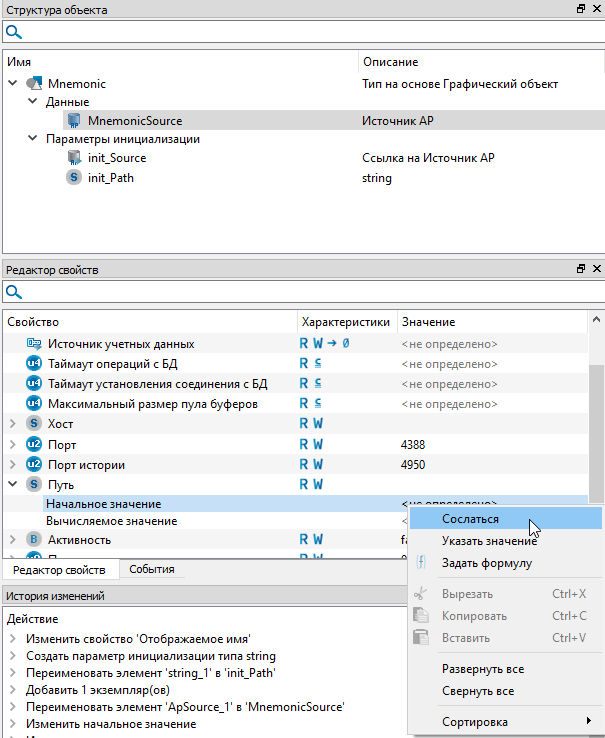This screenshot has height=738, width=605.
Task: Click the MnemonicSource item icon
Action: [x=74, y=121]
